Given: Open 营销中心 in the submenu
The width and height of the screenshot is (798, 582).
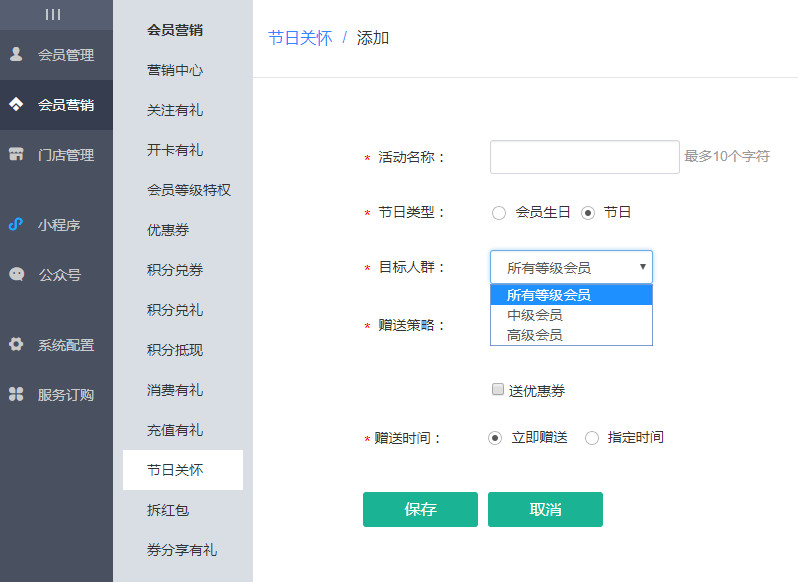Looking at the screenshot, I should [175, 70].
